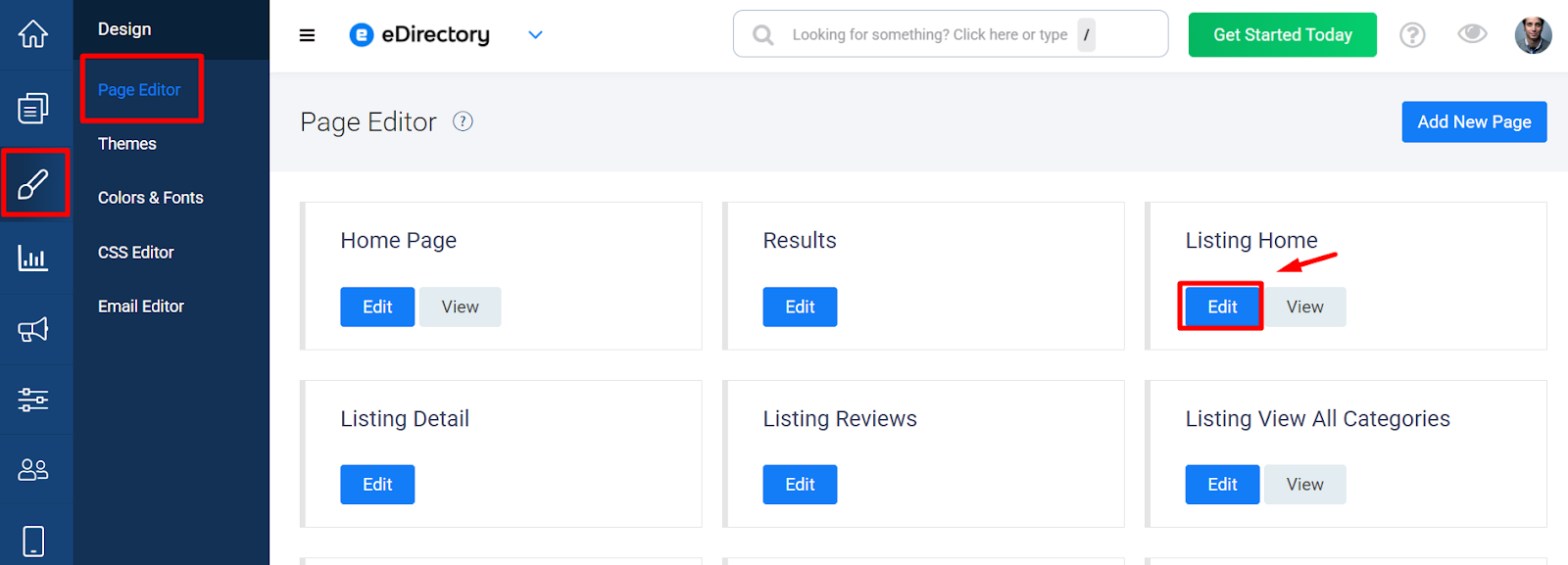The image size is (1568, 565).
Task: Open Colors & Fonts menu item
Action: click(151, 198)
